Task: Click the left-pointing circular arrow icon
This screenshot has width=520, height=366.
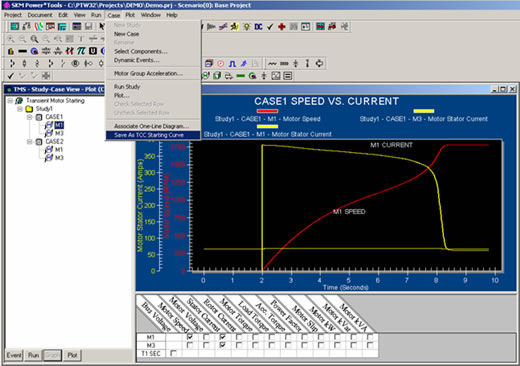Action: (319, 63)
